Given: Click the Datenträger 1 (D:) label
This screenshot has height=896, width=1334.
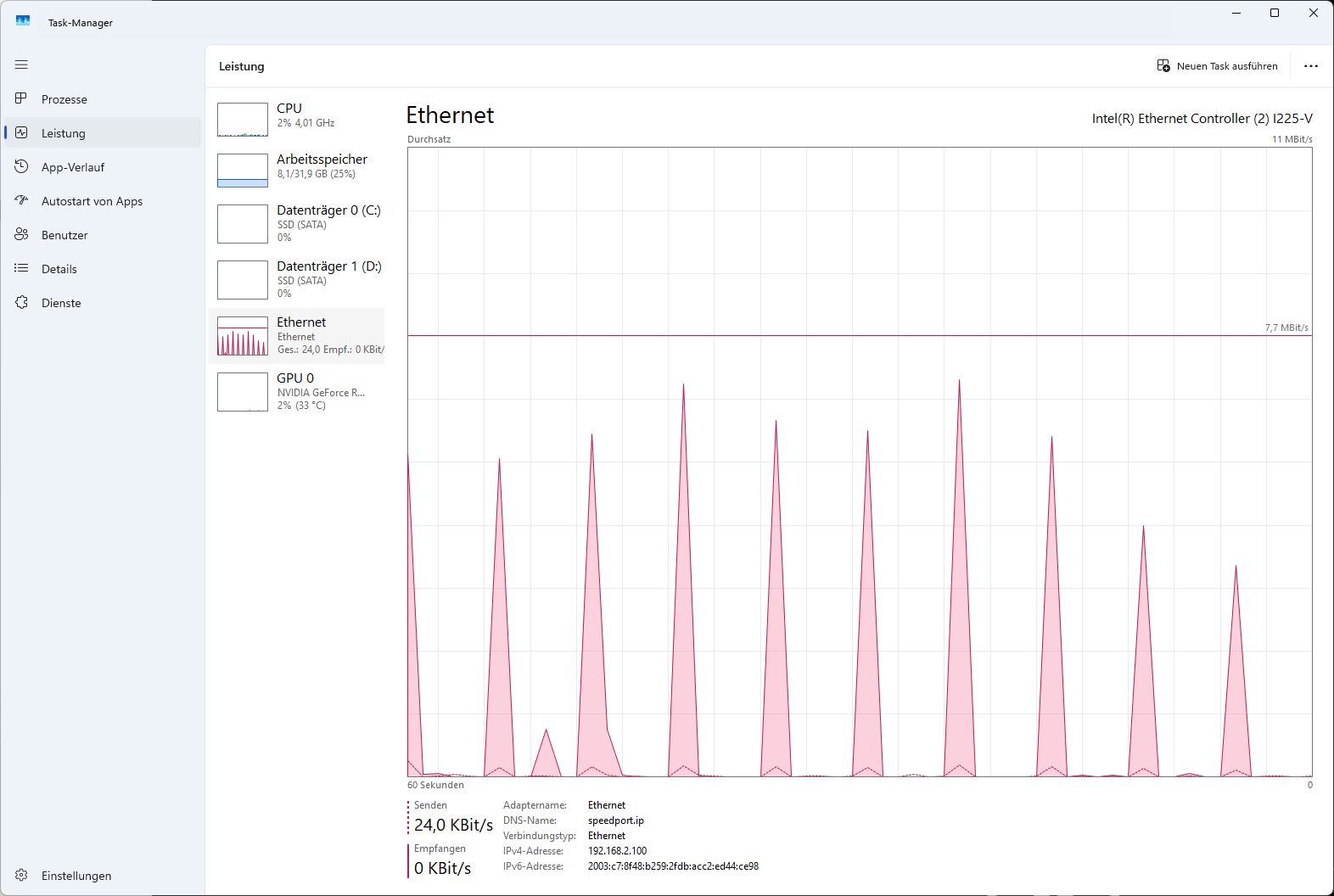Looking at the screenshot, I should tap(329, 266).
